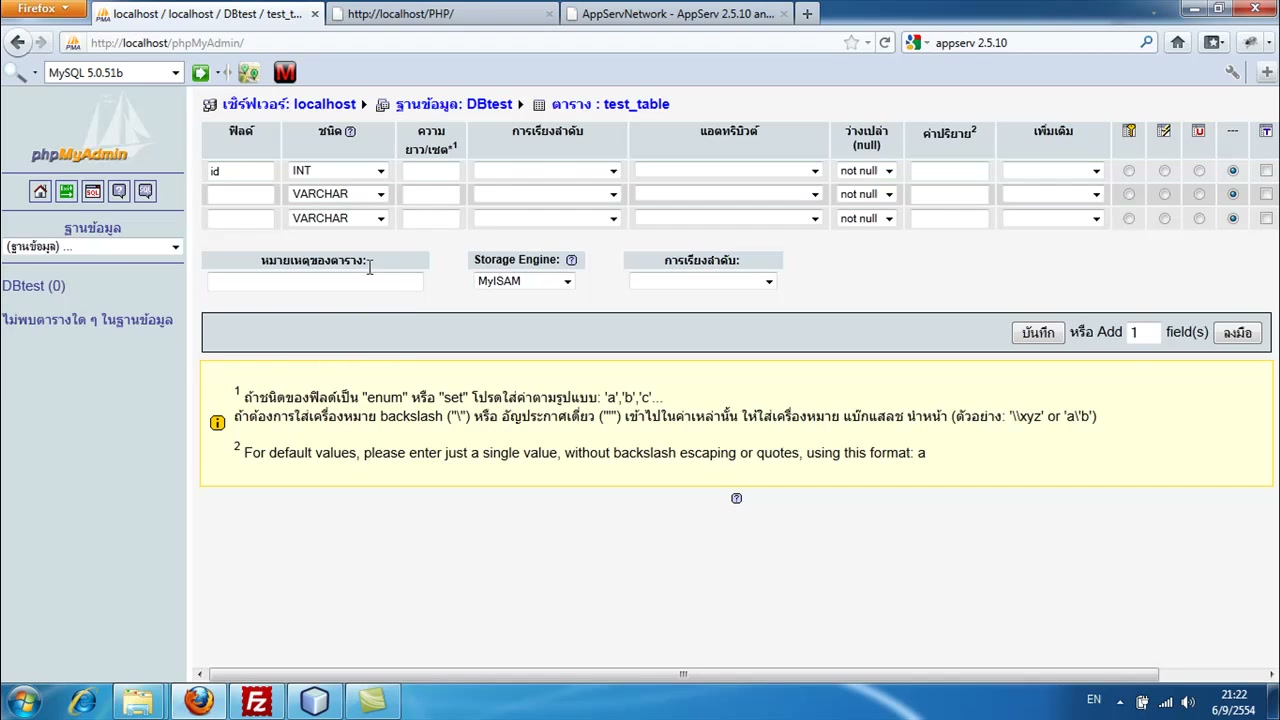Viewport: 1280px width, 720px height.
Task: Tick fulltext checkbox for third field row
Action: click(1266, 218)
